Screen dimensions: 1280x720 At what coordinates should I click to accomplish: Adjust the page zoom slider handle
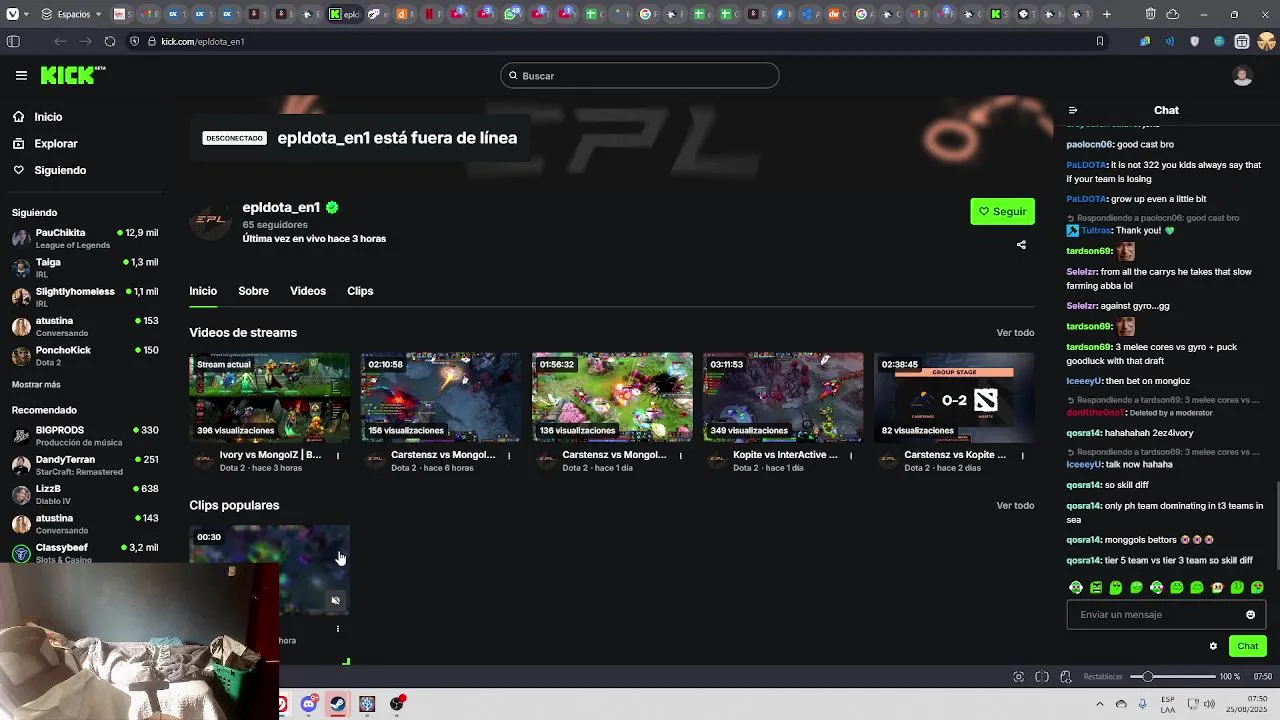point(1148,677)
